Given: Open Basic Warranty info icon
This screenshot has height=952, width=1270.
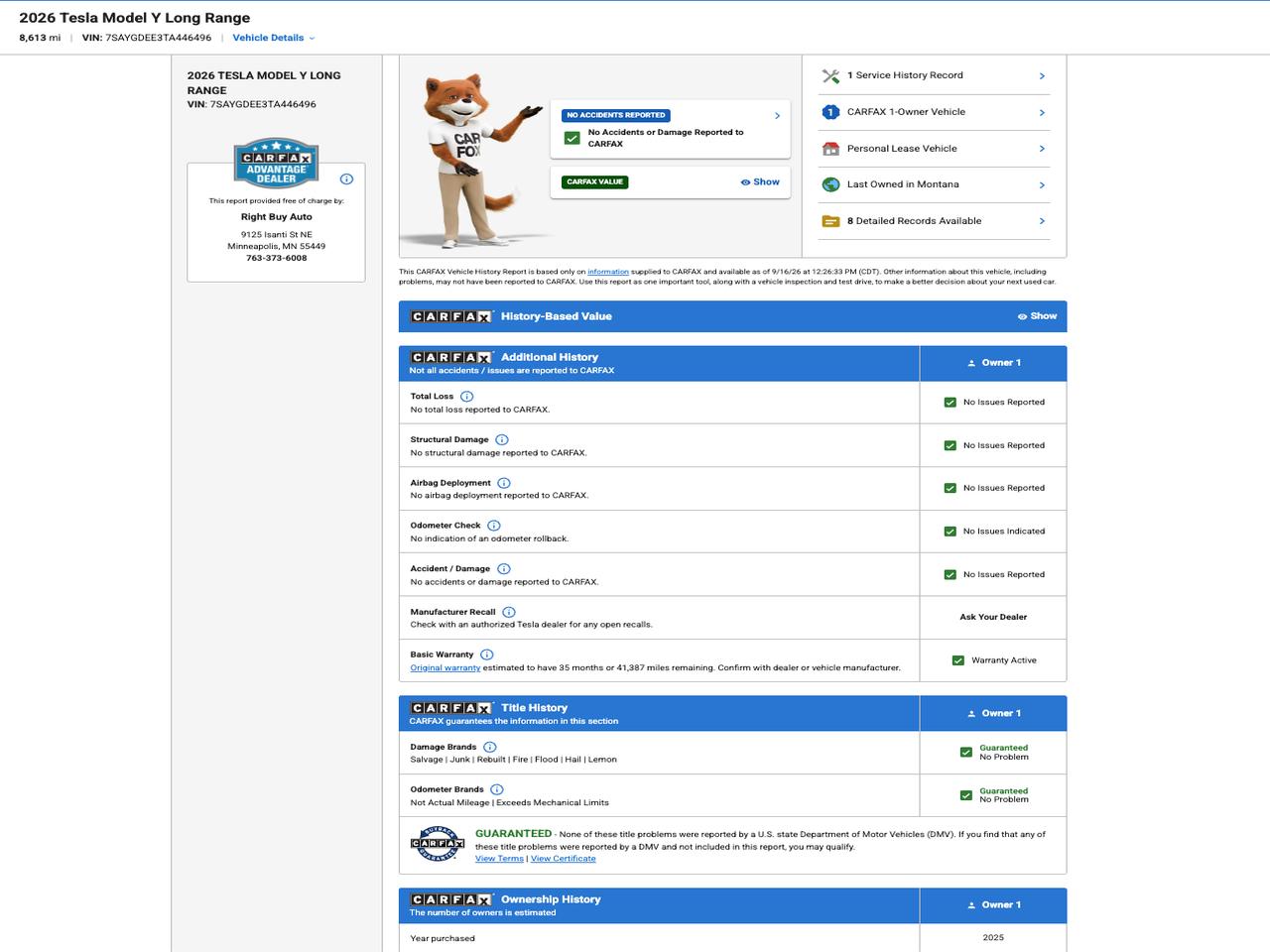Looking at the screenshot, I should coord(487,655).
